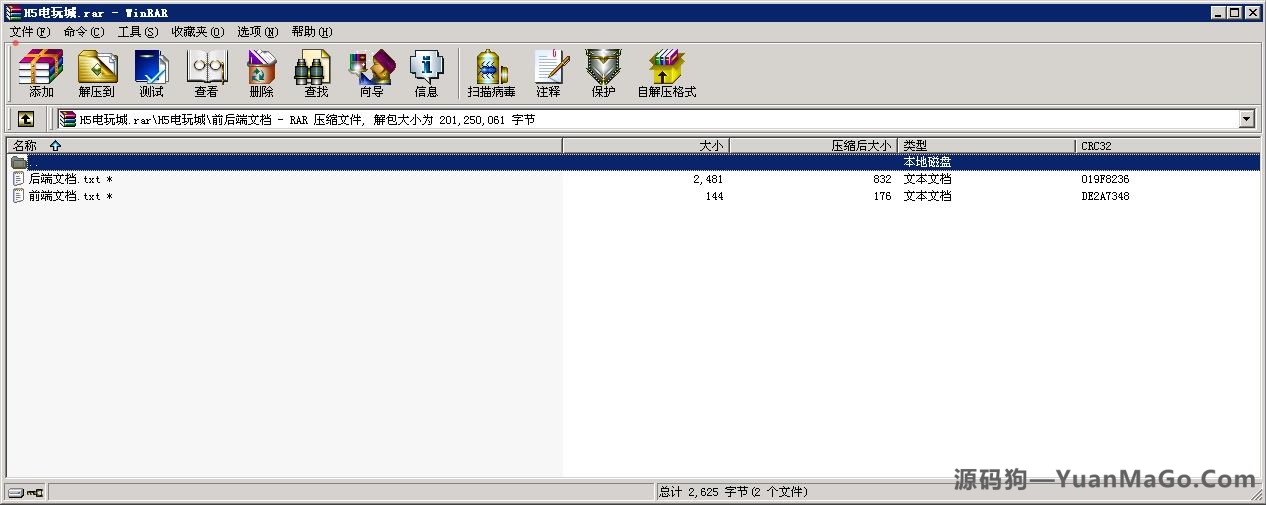The image size is (1266, 505).
Task: Run the 测试 (Test) archive tool
Action: [151, 74]
